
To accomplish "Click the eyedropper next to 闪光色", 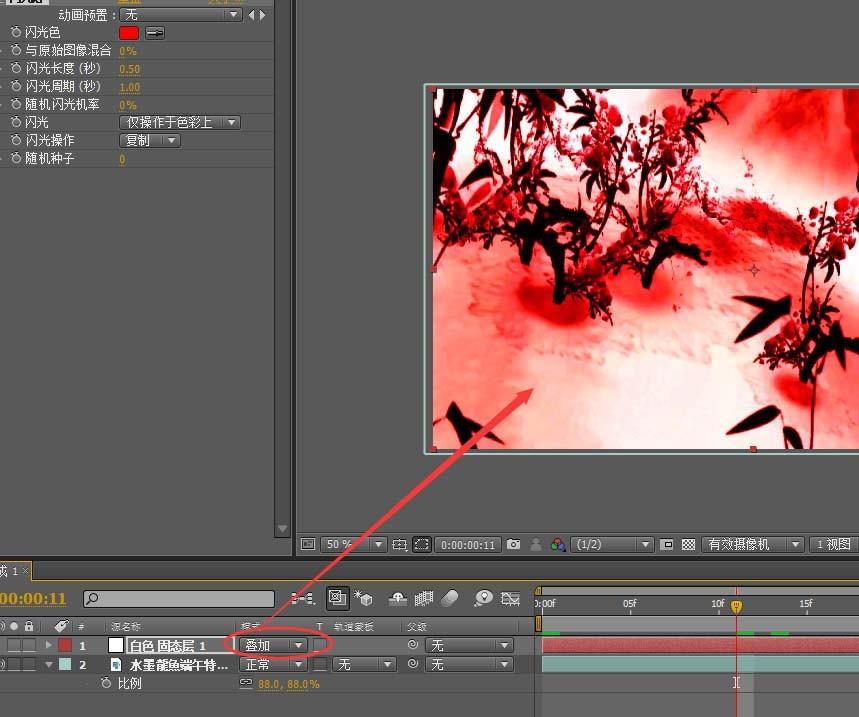I will [155, 33].
